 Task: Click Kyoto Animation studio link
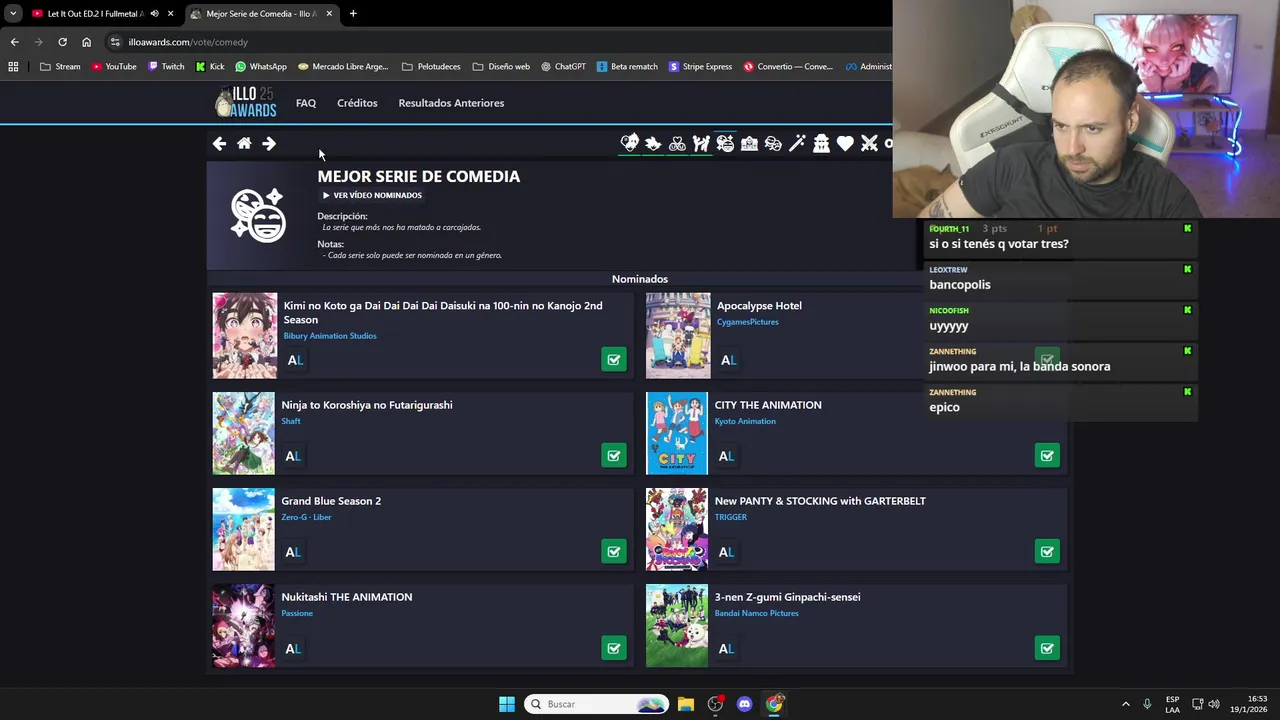[x=745, y=421]
